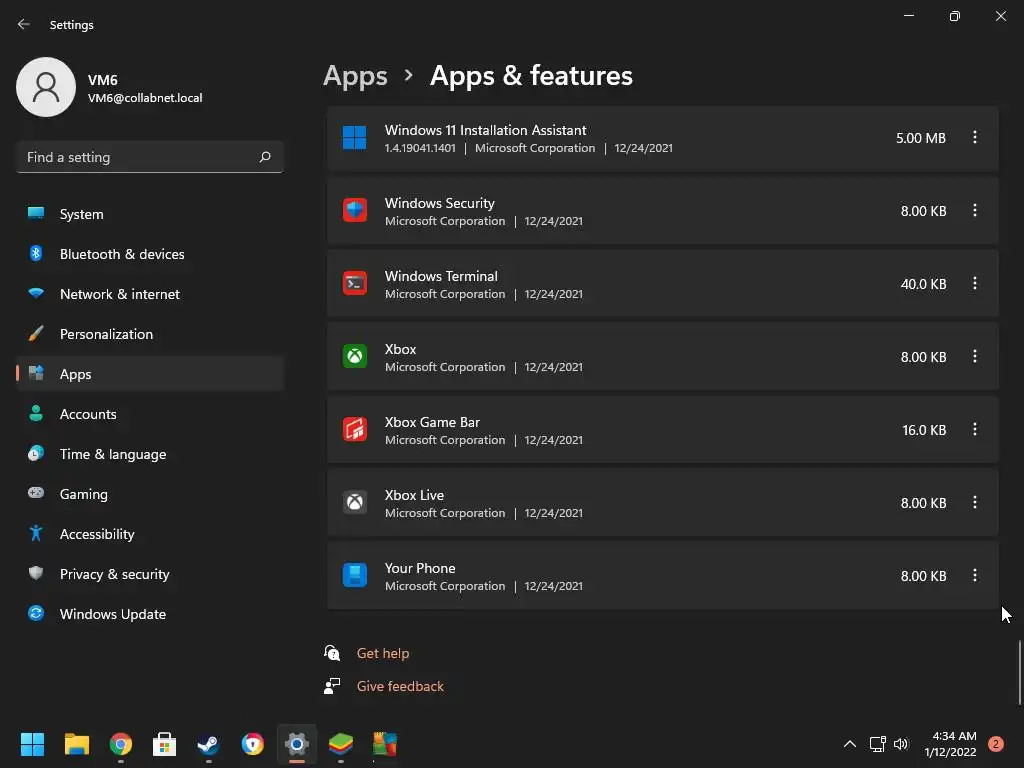
Task: Open Microsoft Store from the taskbar
Action: point(165,744)
